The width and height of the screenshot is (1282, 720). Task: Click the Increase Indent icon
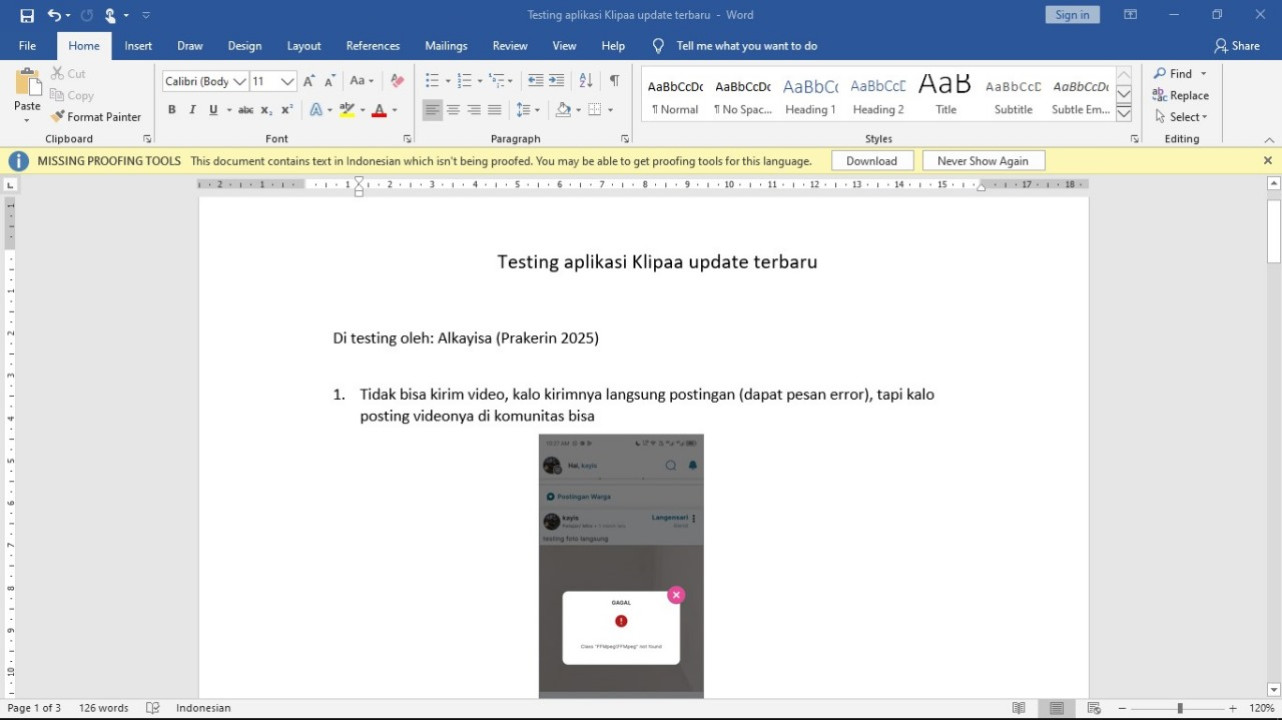point(556,81)
